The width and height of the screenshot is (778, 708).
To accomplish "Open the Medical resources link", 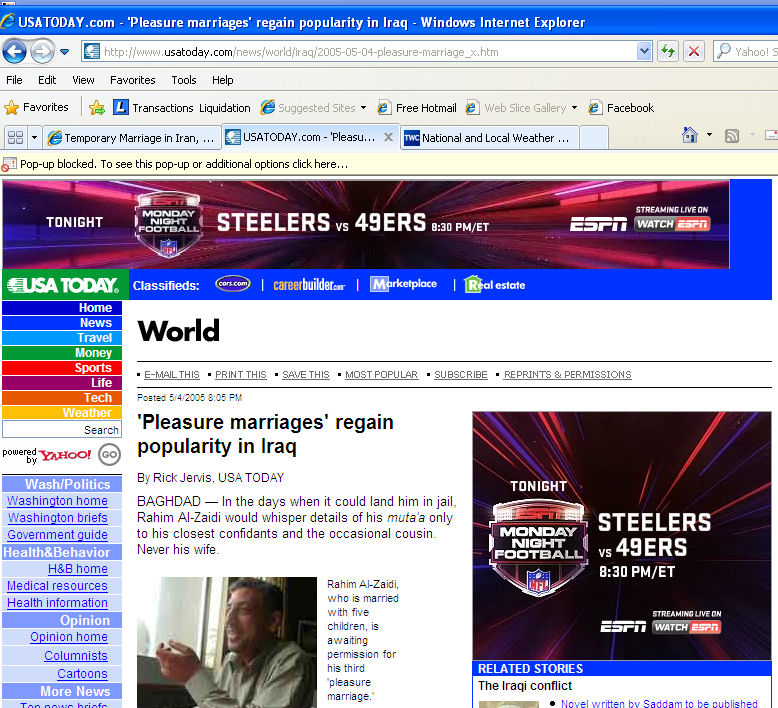I will [57, 585].
